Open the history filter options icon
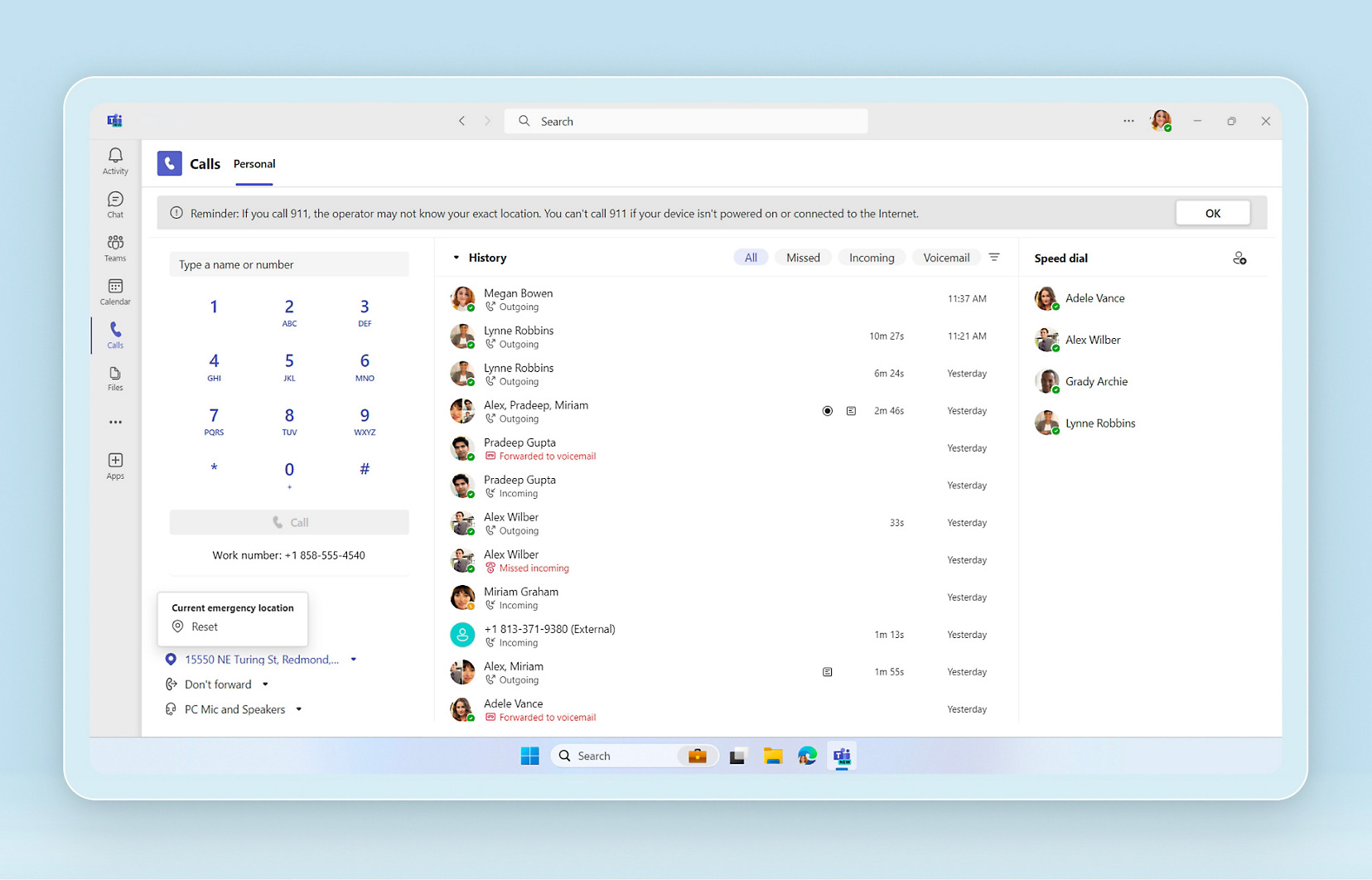The image size is (1372, 880). click(994, 258)
